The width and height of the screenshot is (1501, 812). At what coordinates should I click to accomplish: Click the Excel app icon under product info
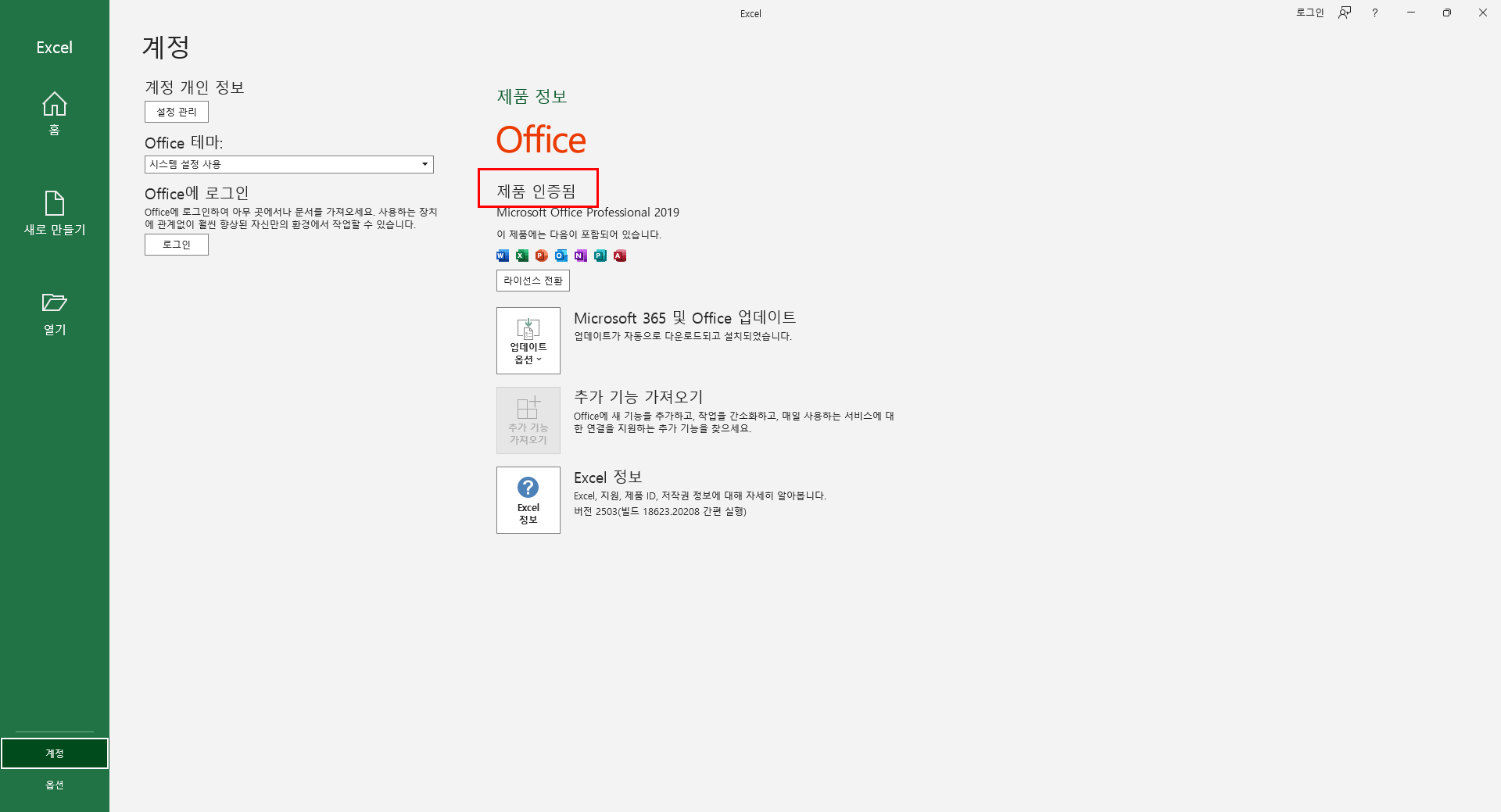[x=522, y=256]
